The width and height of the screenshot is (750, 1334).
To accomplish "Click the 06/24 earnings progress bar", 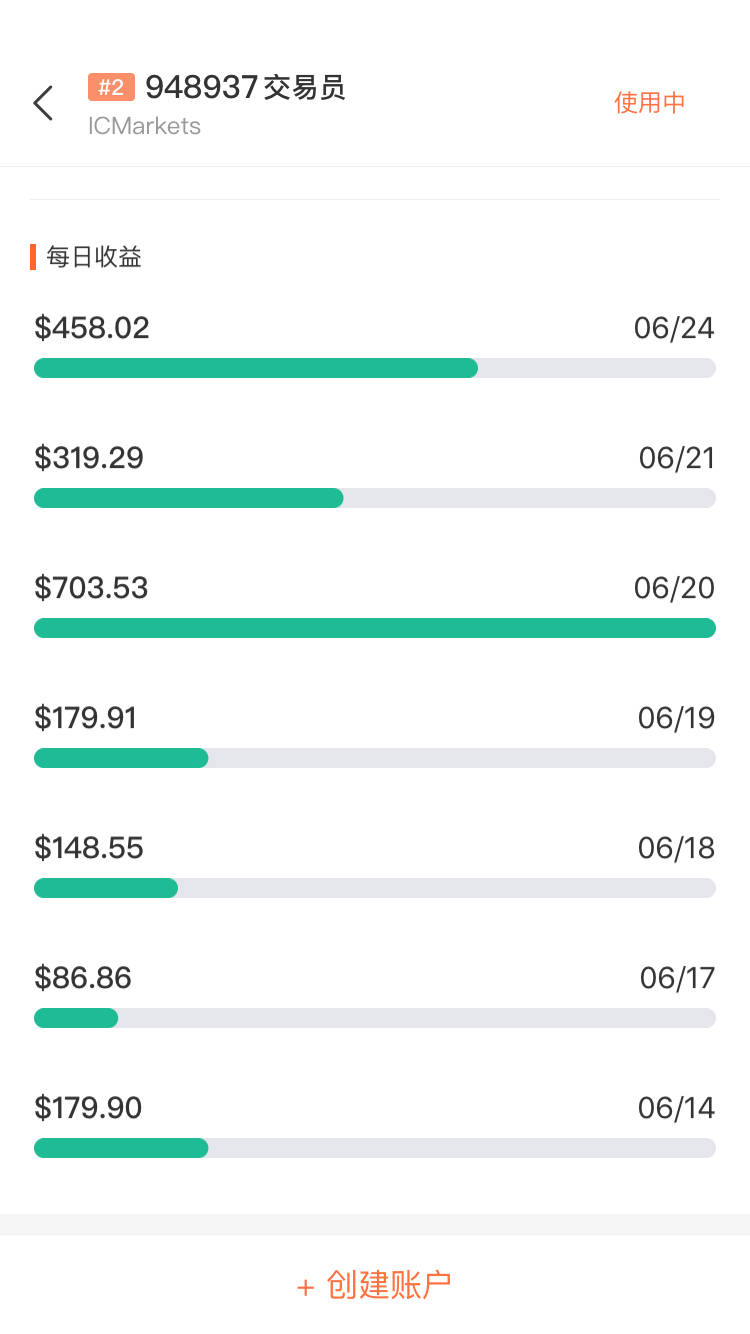I will [375, 368].
